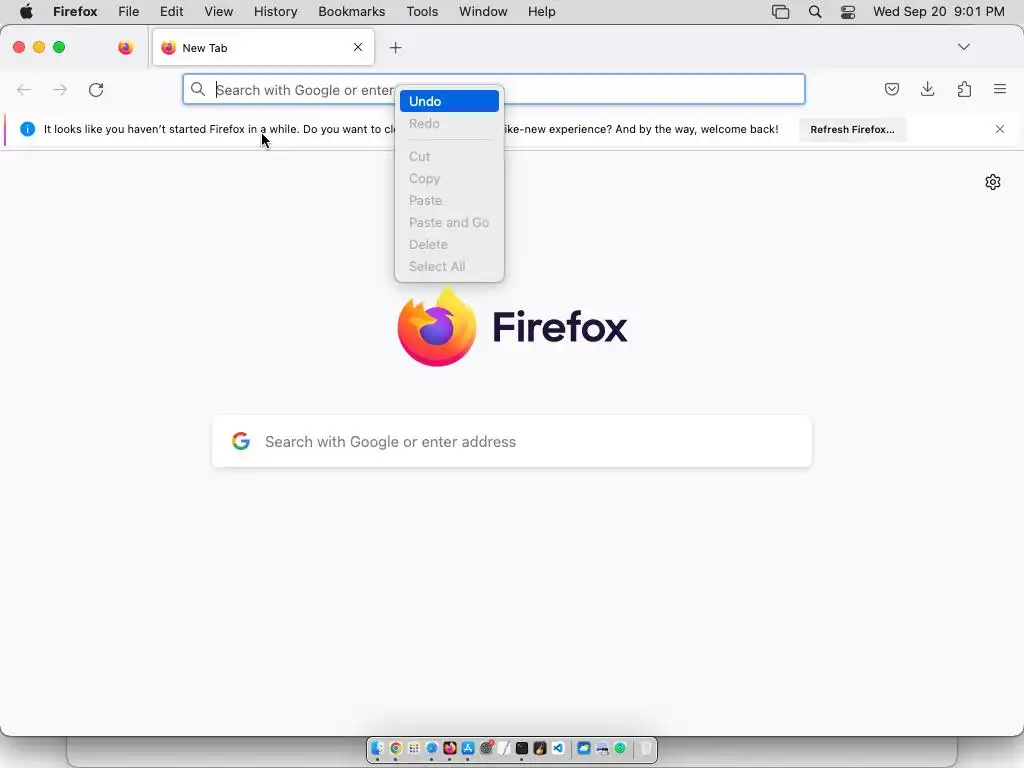Viewport: 1024px width, 768px height.
Task: Open the Downloads panel
Action: click(x=927, y=89)
